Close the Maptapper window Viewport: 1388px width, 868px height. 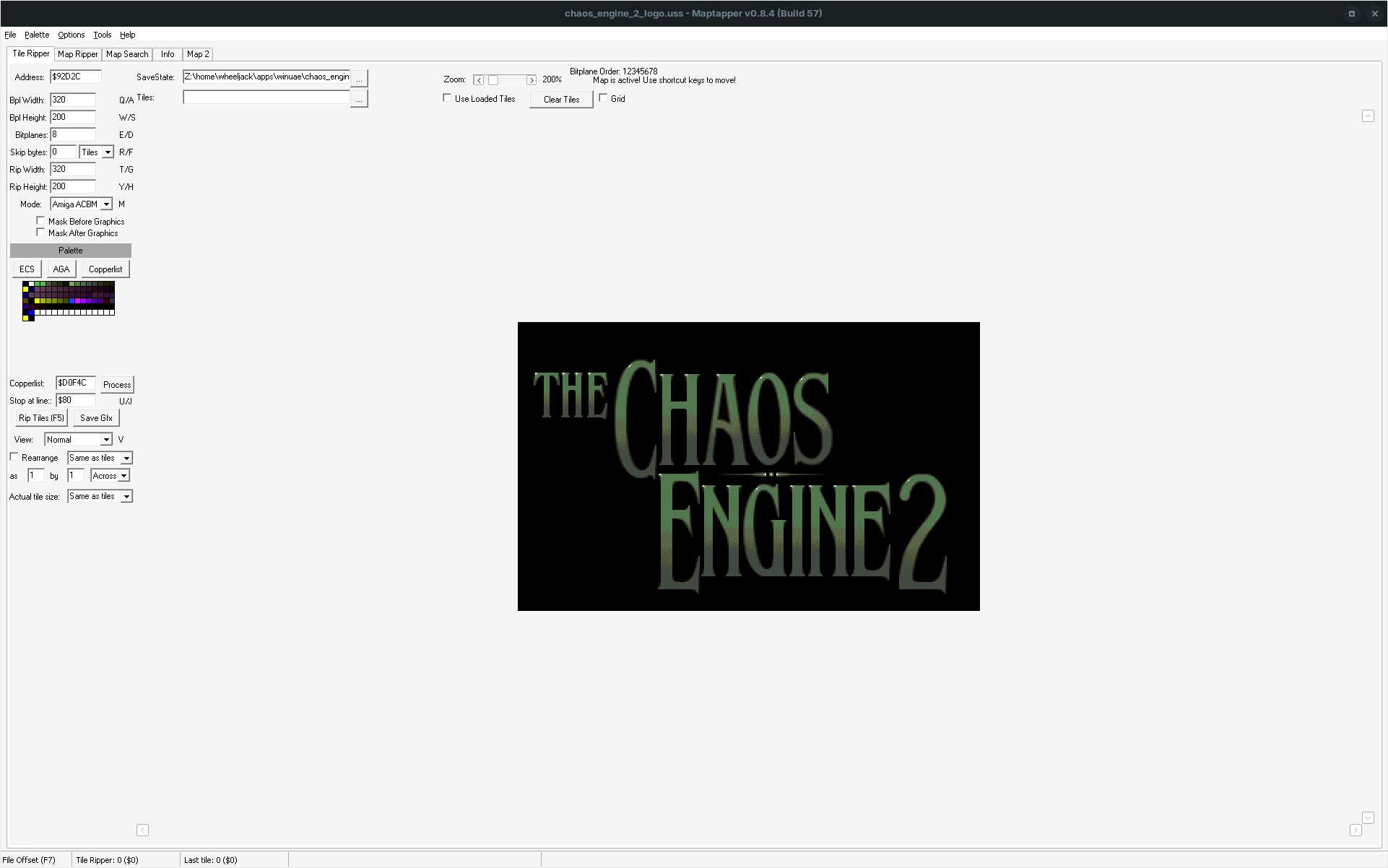(1375, 13)
